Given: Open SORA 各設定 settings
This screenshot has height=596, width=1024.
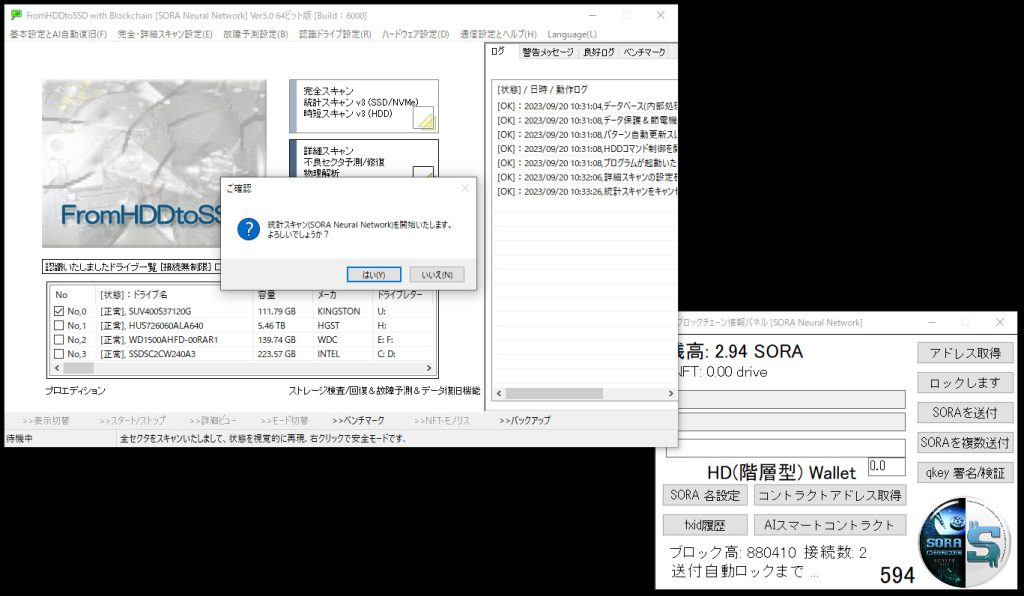Looking at the screenshot, I should click(705, 495).
